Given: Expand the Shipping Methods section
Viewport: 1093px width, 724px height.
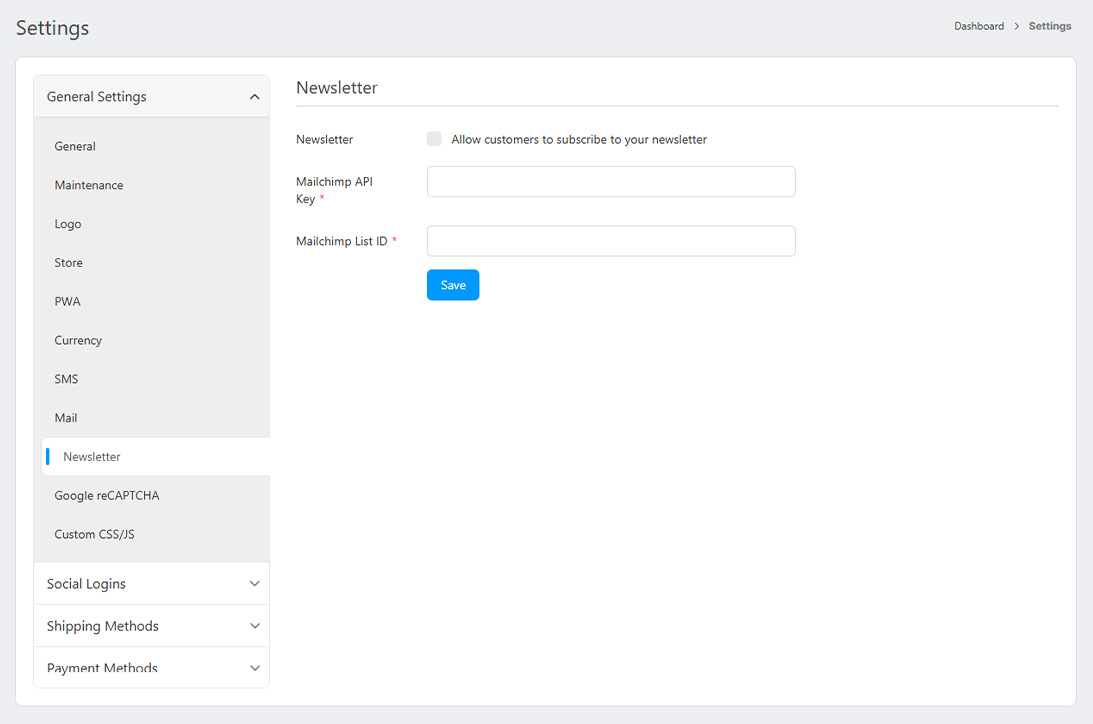Looking at the screenshot, I should pyautogui.click(x=152, y=626).
